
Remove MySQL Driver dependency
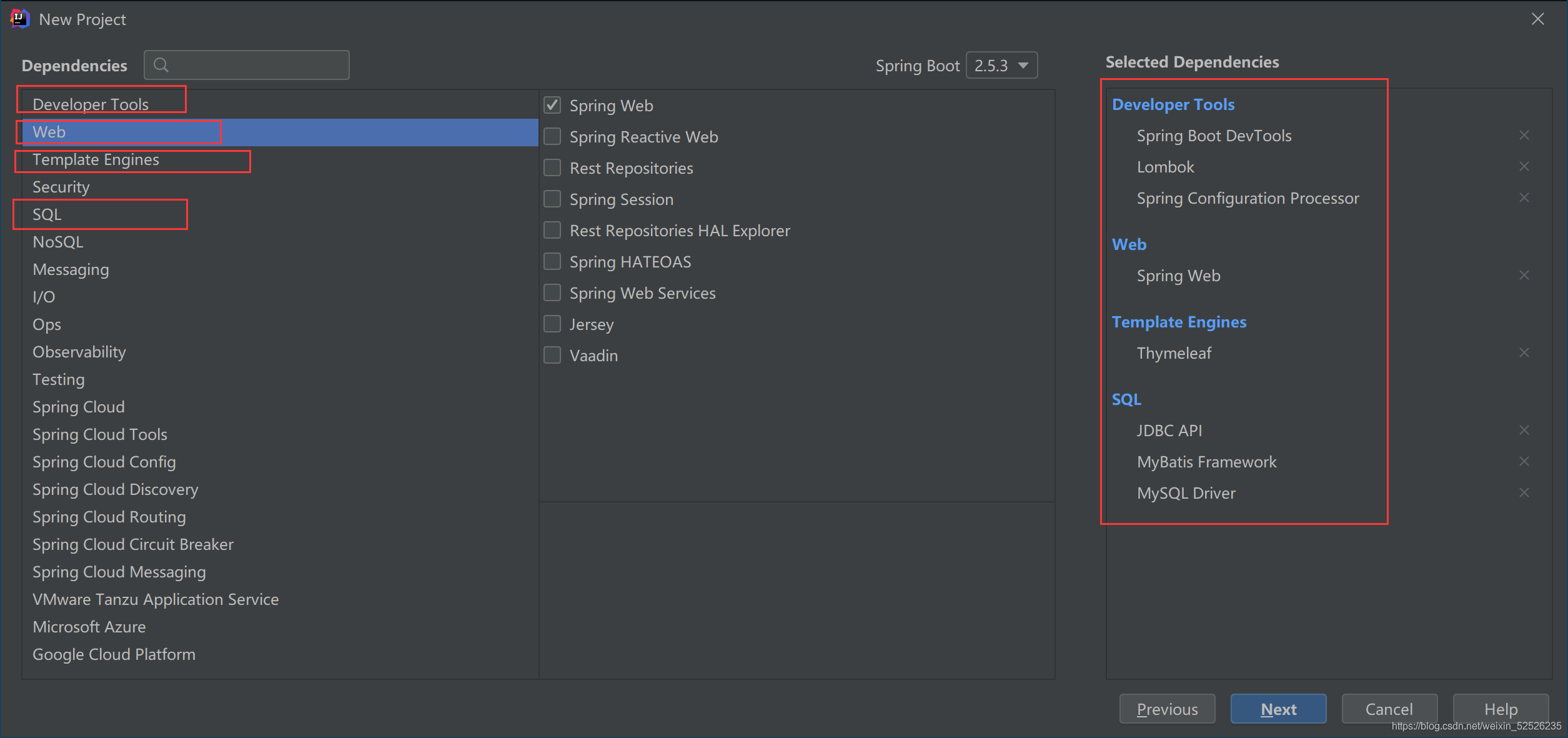click(x=1524, y=493)
